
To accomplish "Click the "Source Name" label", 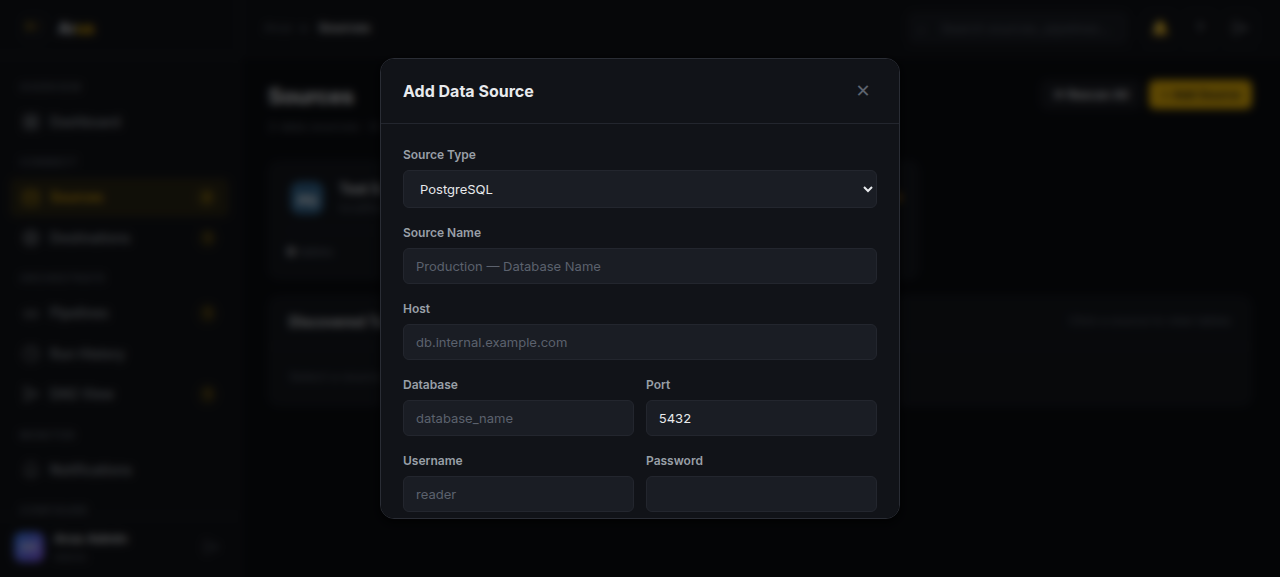I will 442,233.
